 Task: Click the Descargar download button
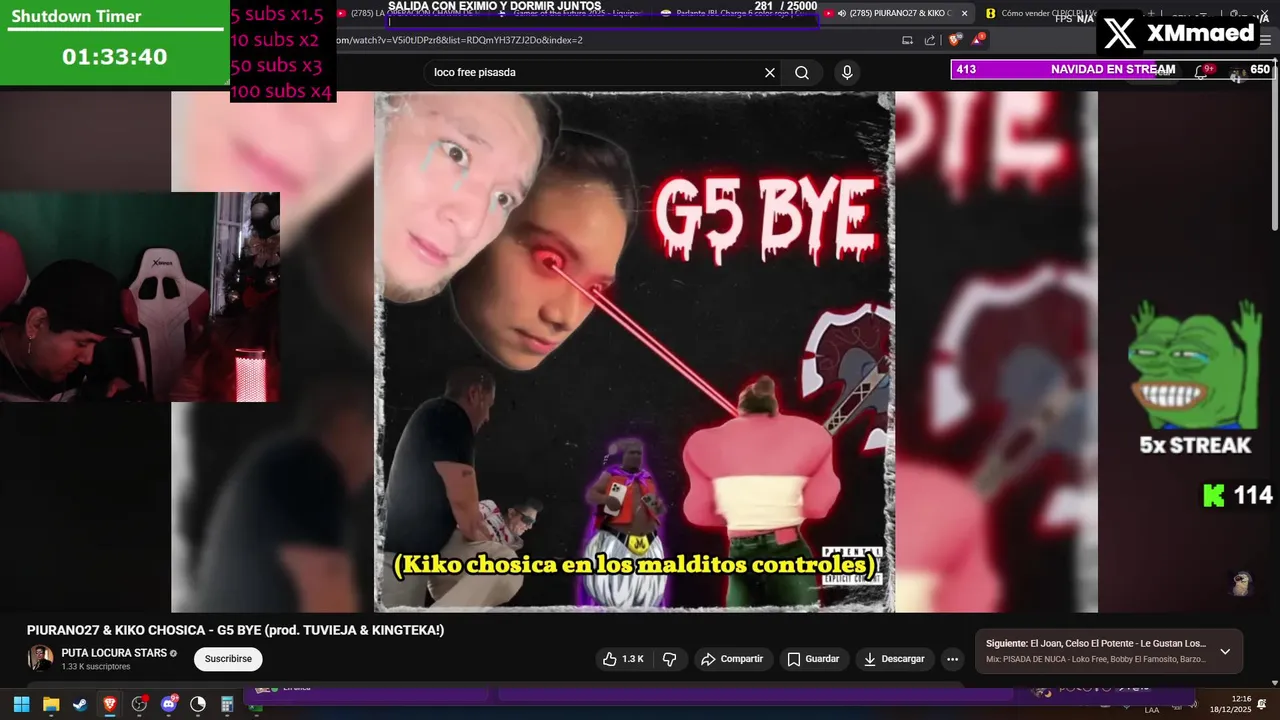tap(894, 659)
